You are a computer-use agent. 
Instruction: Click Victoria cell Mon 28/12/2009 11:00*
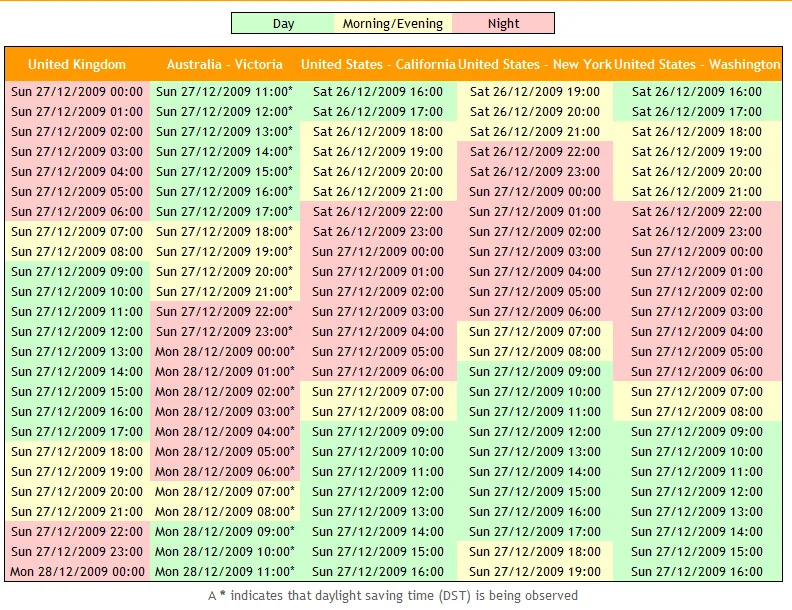click(225, 572)
